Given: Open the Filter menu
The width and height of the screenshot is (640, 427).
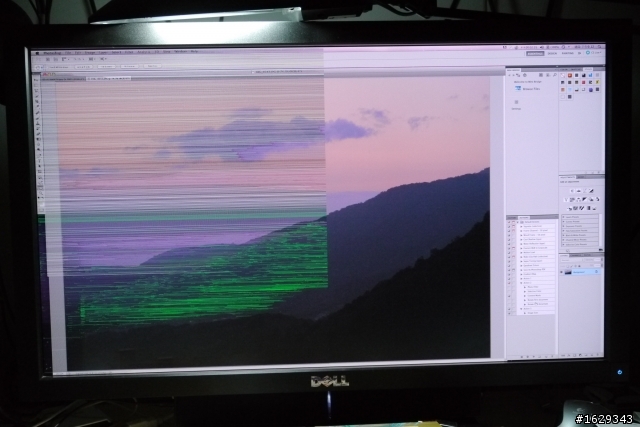Looking at the screenshot, I should pyautogui.click(x=129, y=52).
